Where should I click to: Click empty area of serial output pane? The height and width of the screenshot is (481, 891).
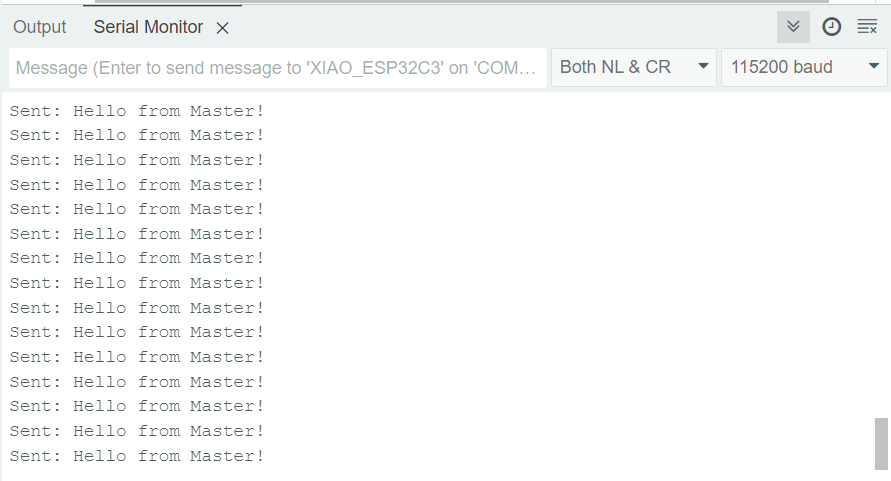(x=568, y=284)
